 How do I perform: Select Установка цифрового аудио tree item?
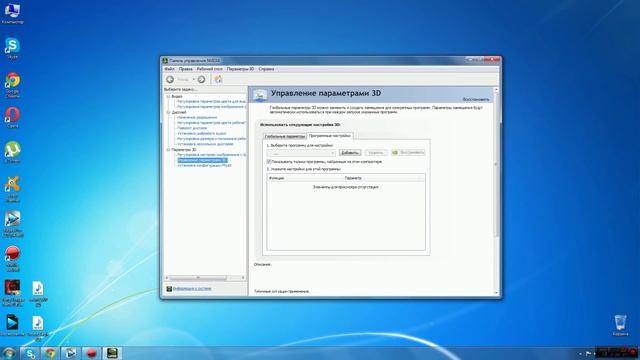pyautogui.click(x=202, y=133)
